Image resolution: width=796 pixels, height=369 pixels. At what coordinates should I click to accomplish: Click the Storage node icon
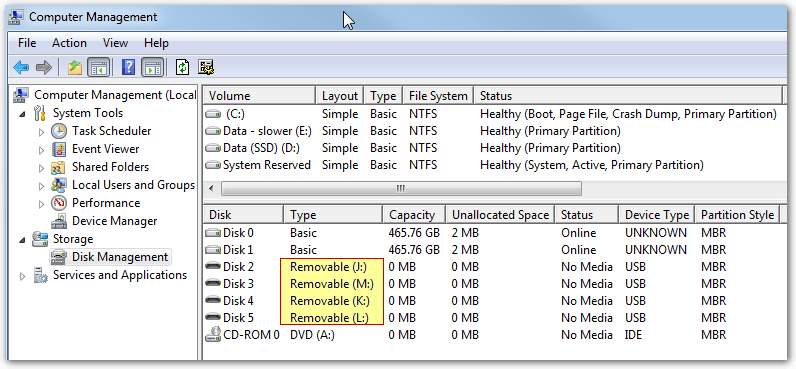point(40,239)
